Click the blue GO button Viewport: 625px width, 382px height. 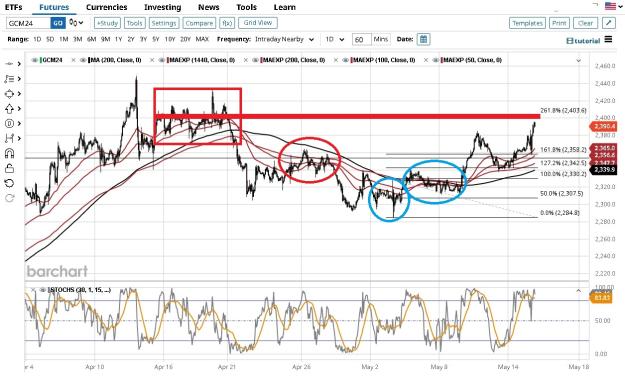[x=58, y=23]
